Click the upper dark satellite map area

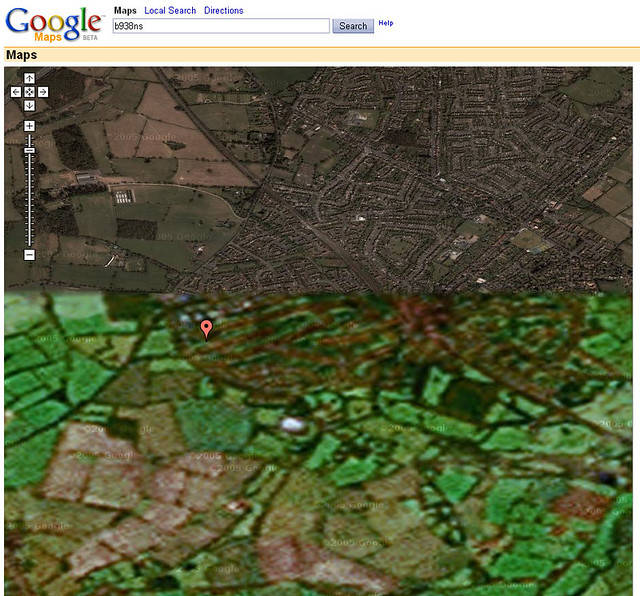point(400,180)
